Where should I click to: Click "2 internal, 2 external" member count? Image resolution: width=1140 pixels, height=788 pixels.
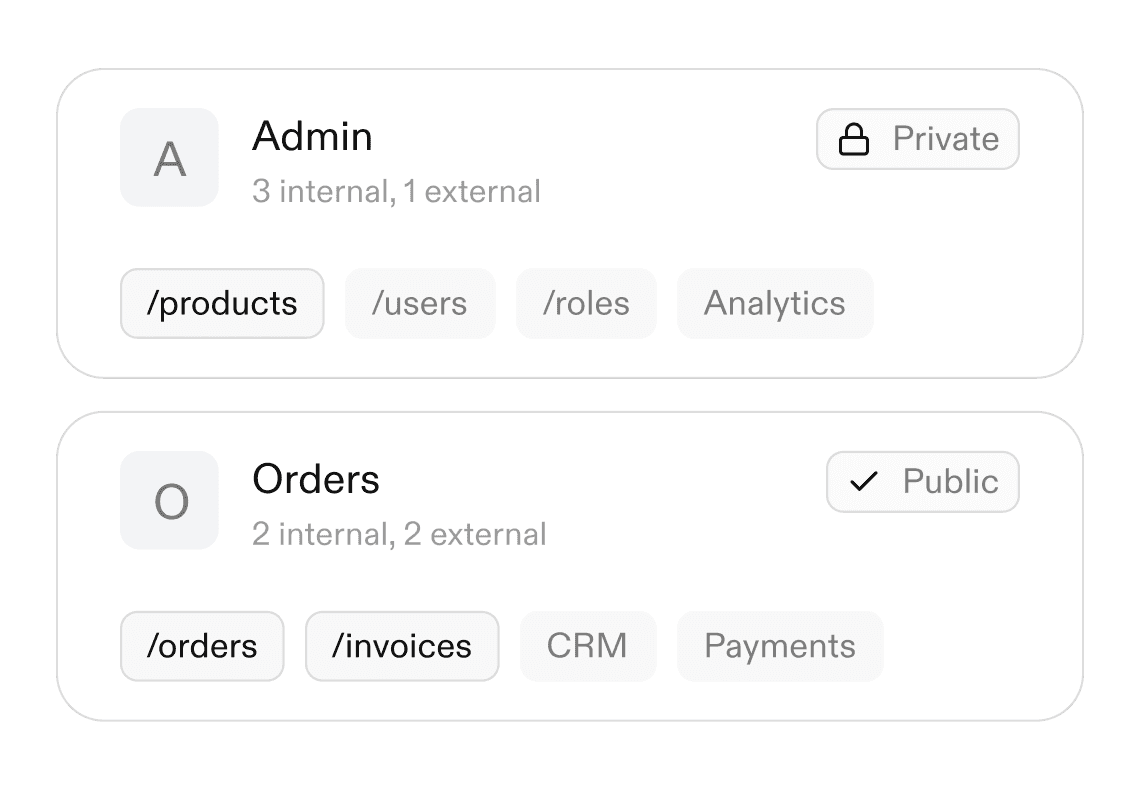tap(399, 534)
